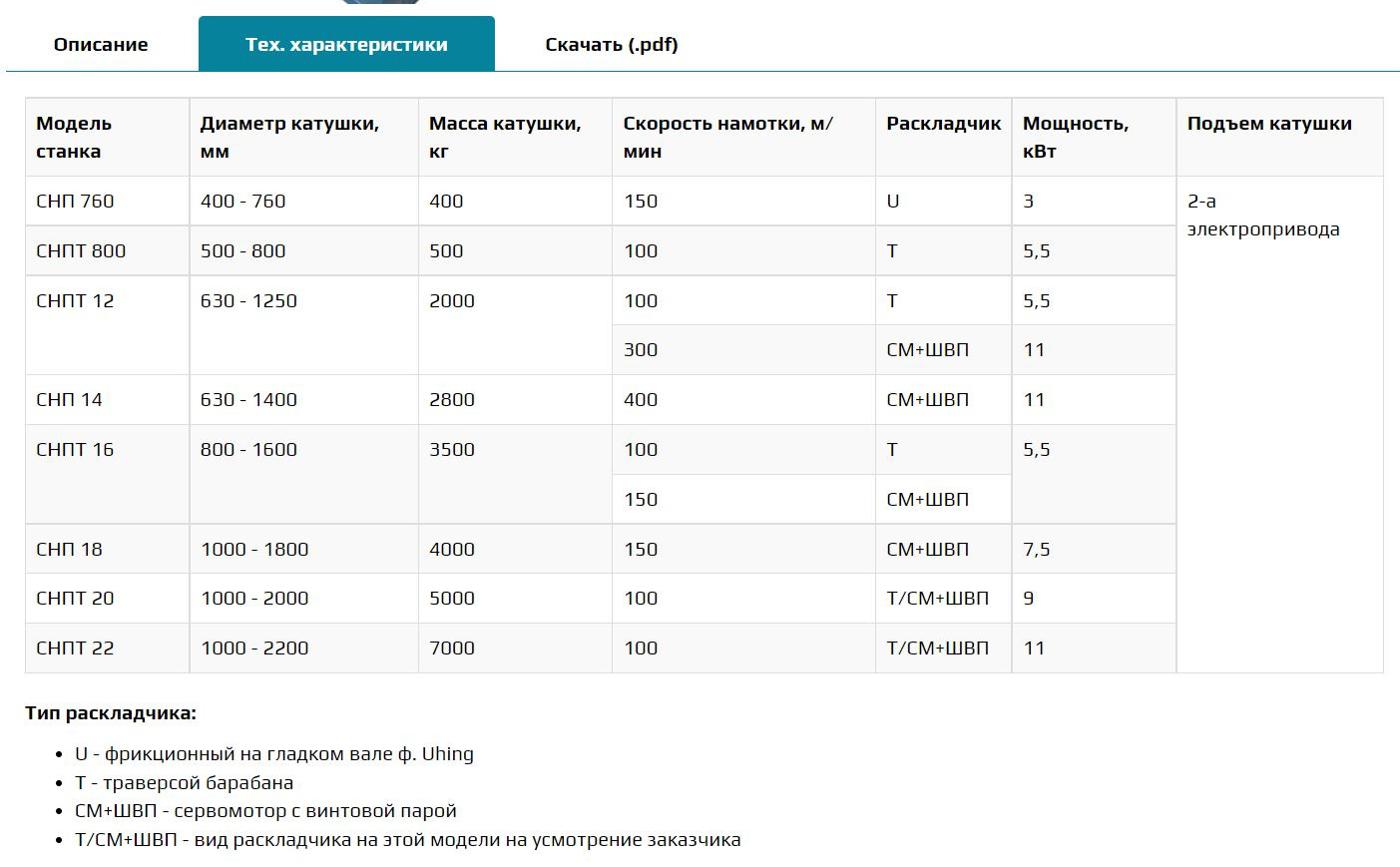This screenshot has width=1400, height=867.
Task: Click the 630 - 1250 diameter cell
Action: [249, 301]
